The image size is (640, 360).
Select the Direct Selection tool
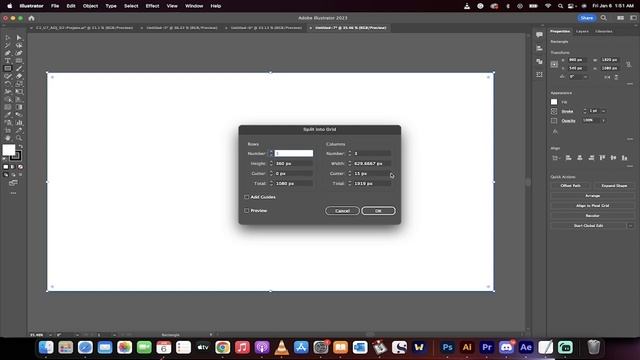click(x=19, y=38)
